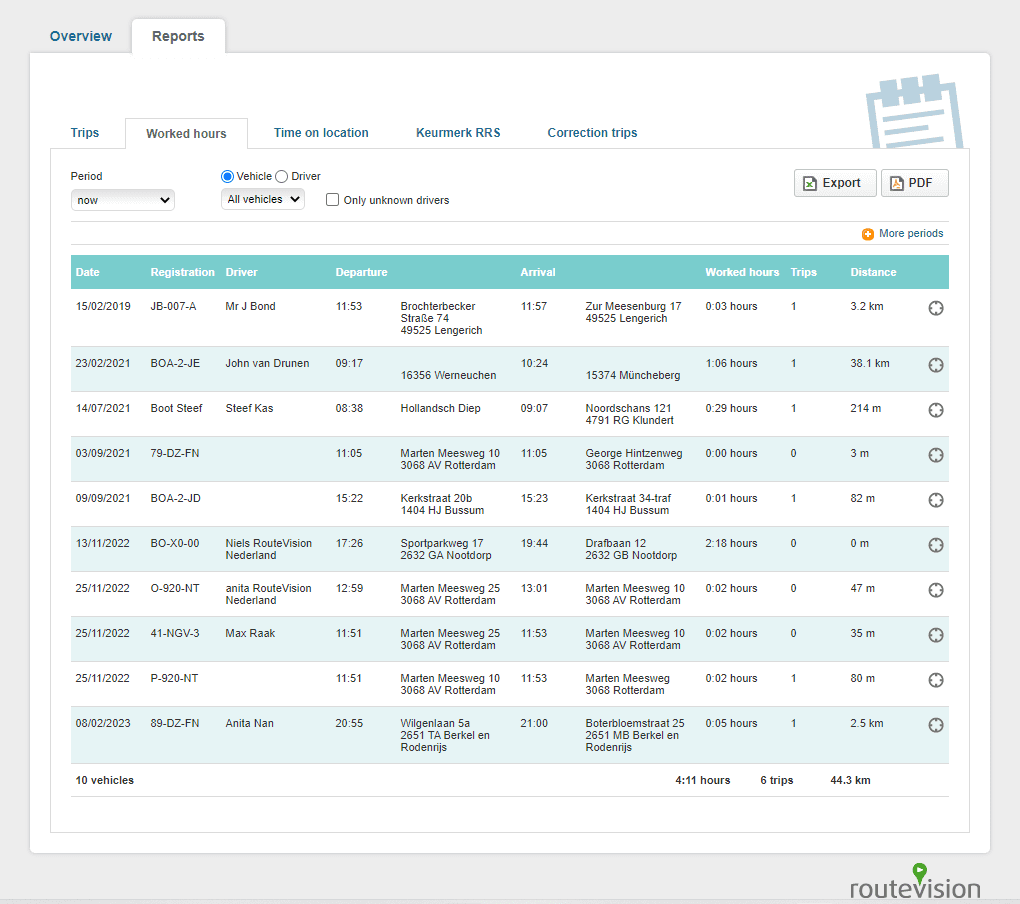Open location target icon for Boot Steef row
Screen dimensions: 1020x904
pyautogui.click(x=935, y=410)
